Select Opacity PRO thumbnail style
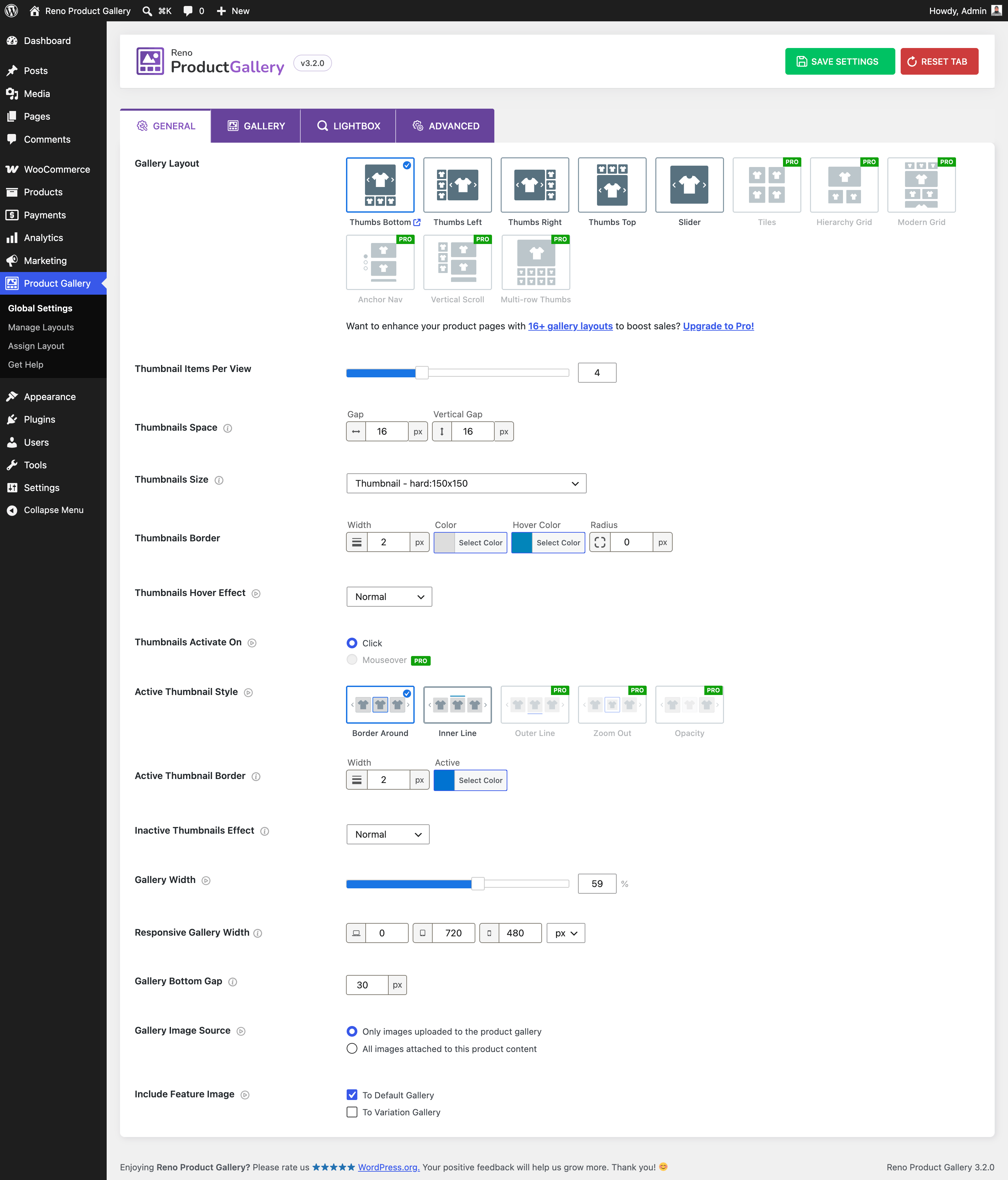 pyautogui.click(x=690, y=704)
